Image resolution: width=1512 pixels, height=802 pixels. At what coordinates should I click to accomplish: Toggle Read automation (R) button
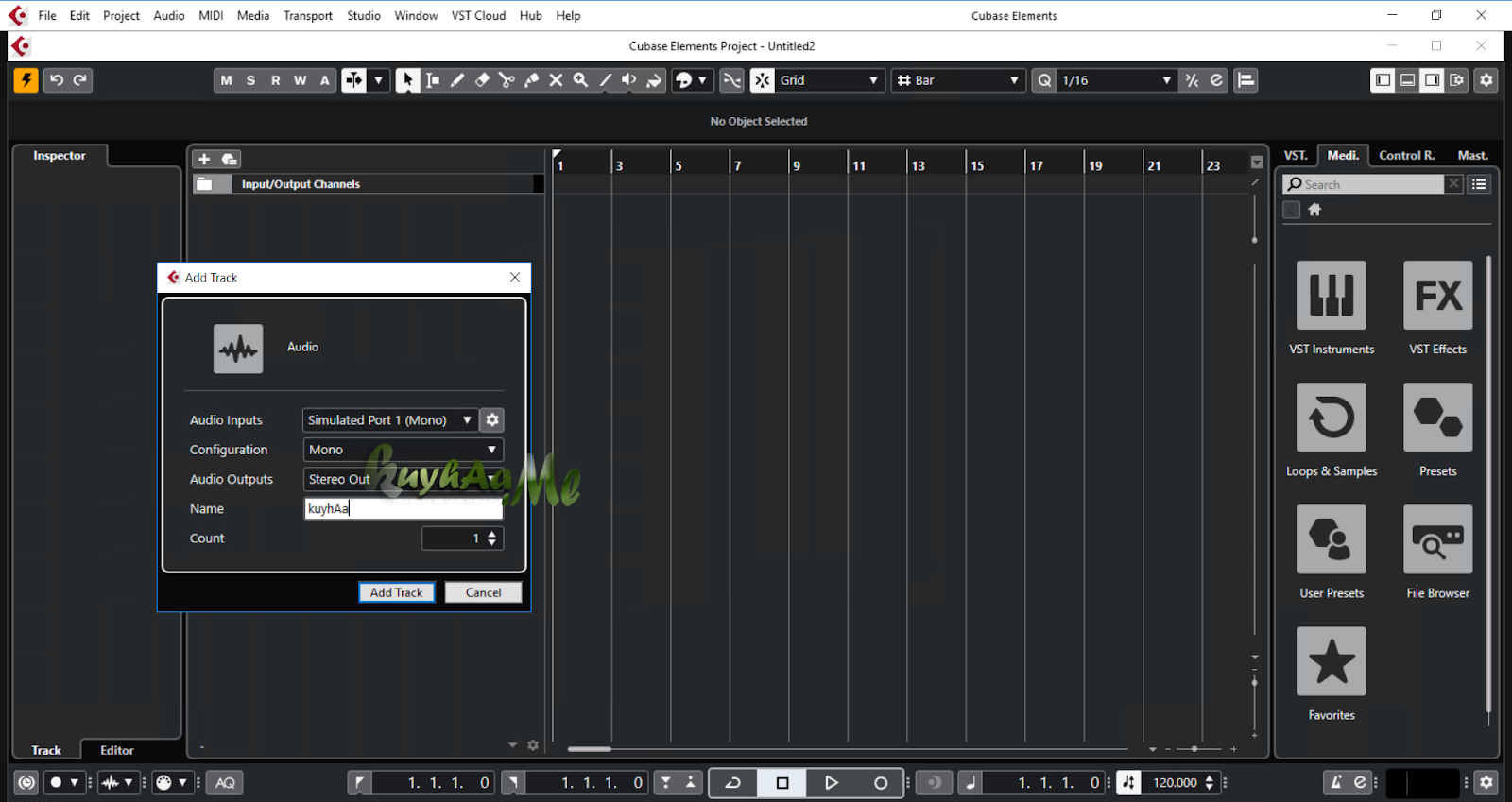(275, 80)
